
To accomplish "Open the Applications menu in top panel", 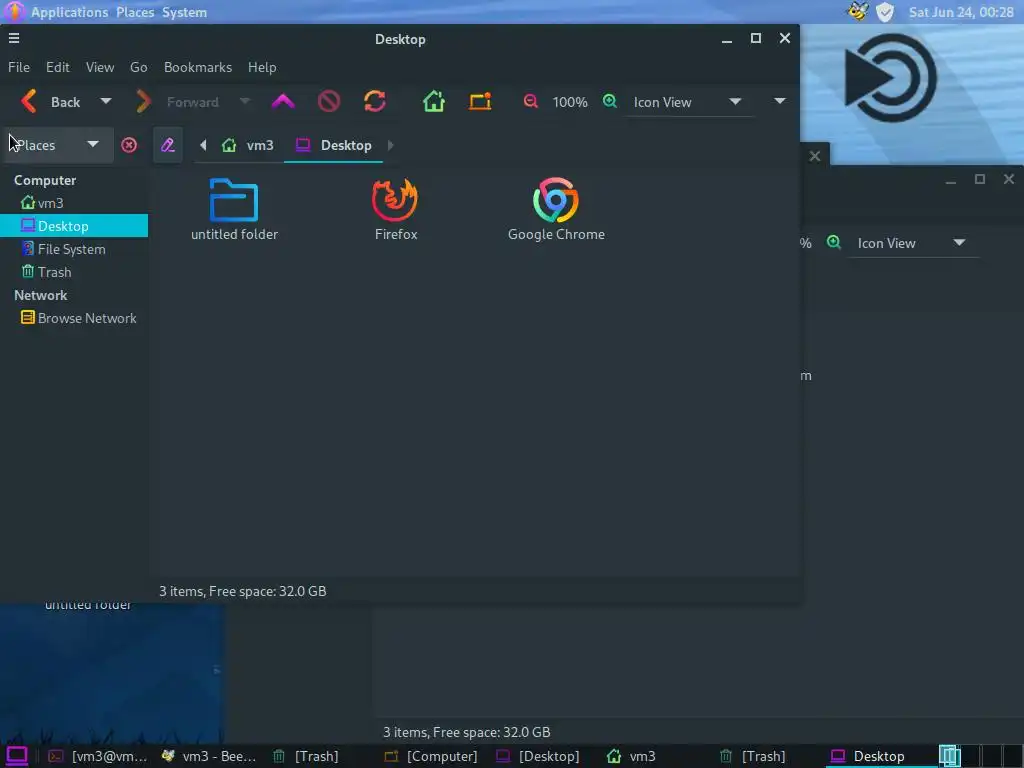I will click(69, 12).
